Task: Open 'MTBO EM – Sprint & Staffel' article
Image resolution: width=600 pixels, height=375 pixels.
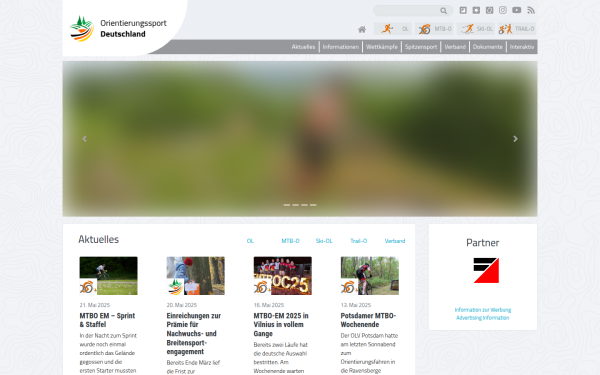Action: [107, 320]
